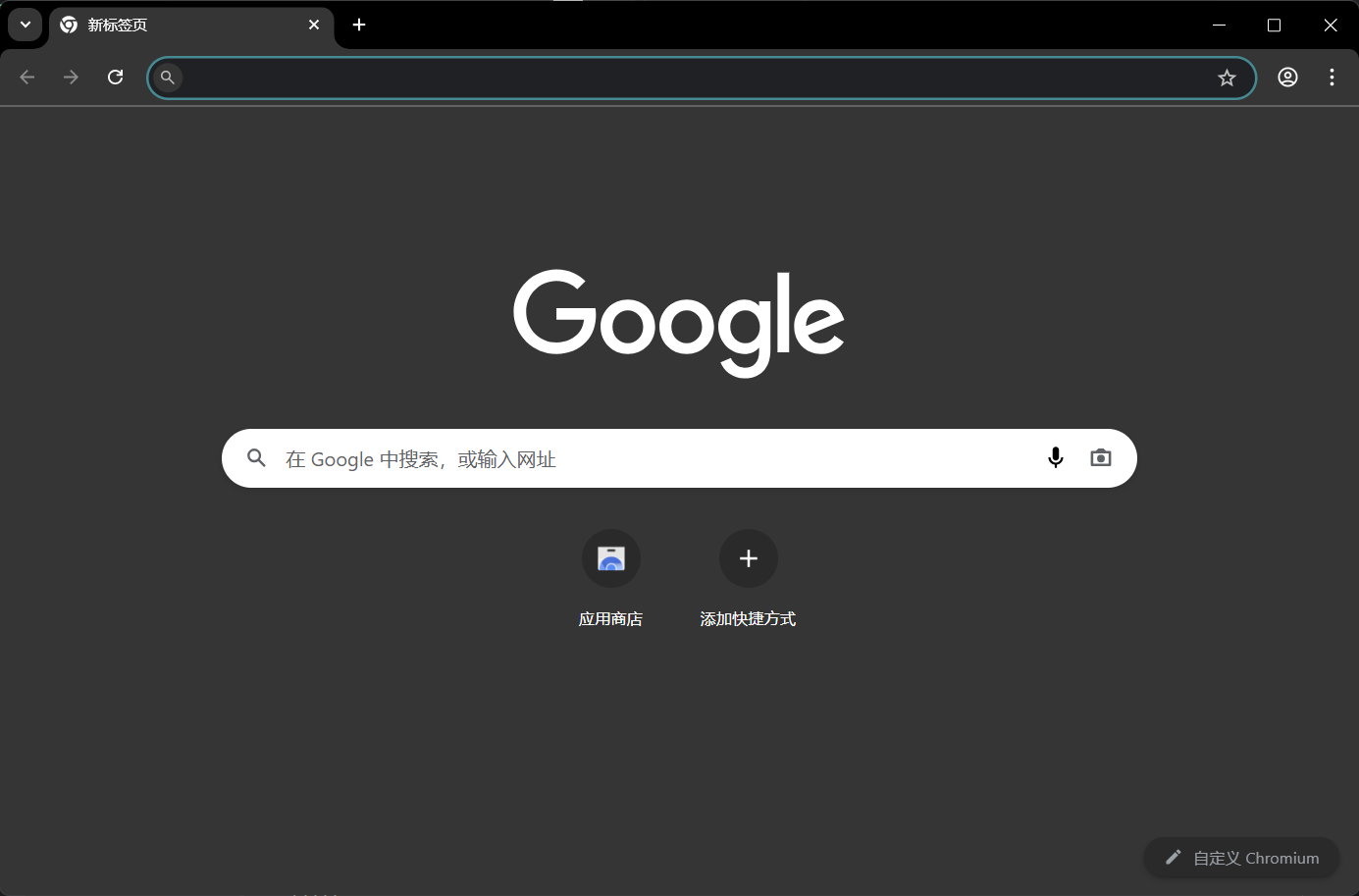
Task: Add a shortcut with plus tile
Action: pyautogui.click(x=749, y=558)
